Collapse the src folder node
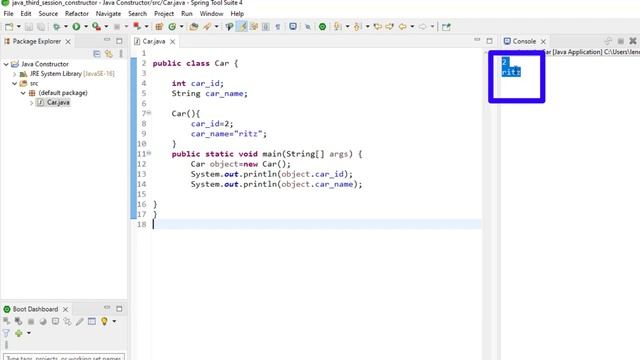The height and width of the screenshot is (360, 640). click(15, 83)
